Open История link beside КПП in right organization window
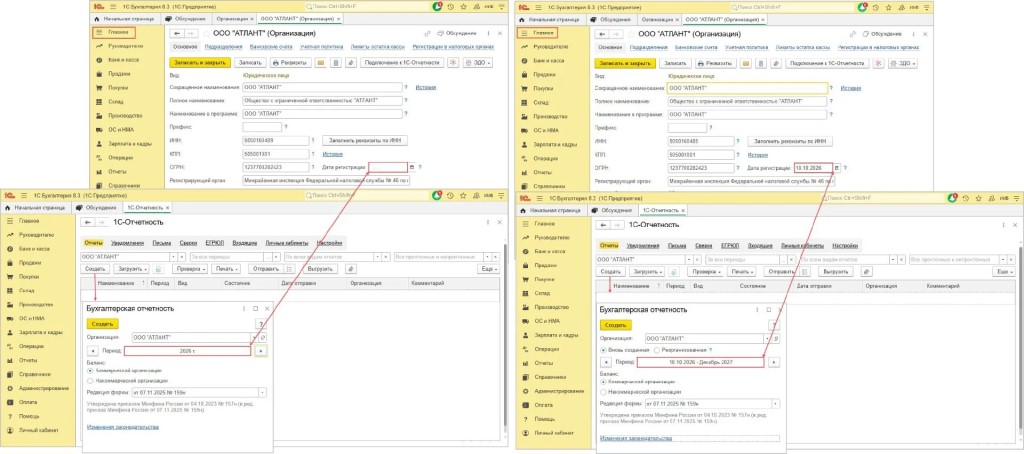This screenshot has height=454, width=1024. click(758, 155)
